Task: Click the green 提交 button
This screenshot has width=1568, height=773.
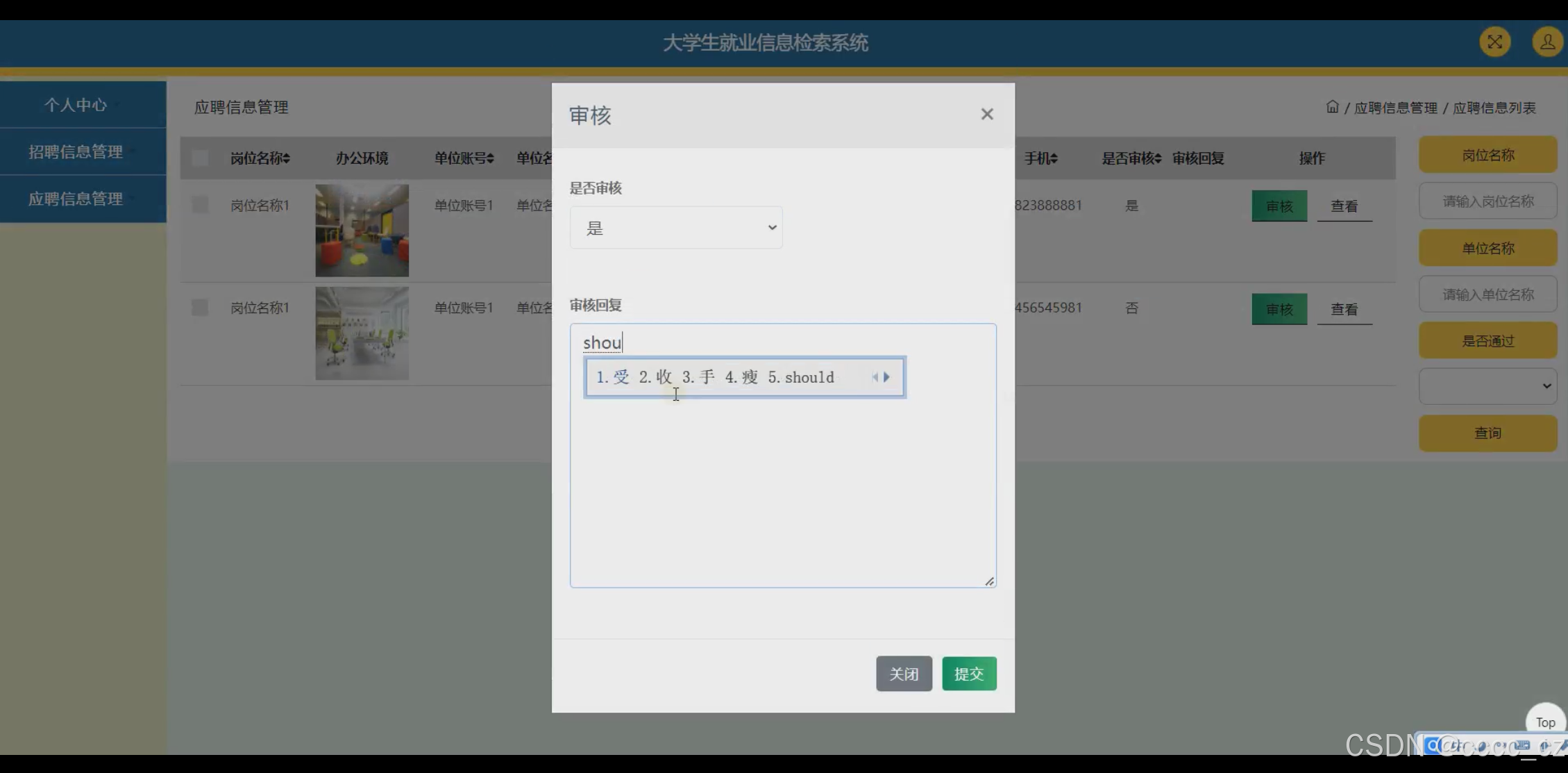Action: click(969, 674)
